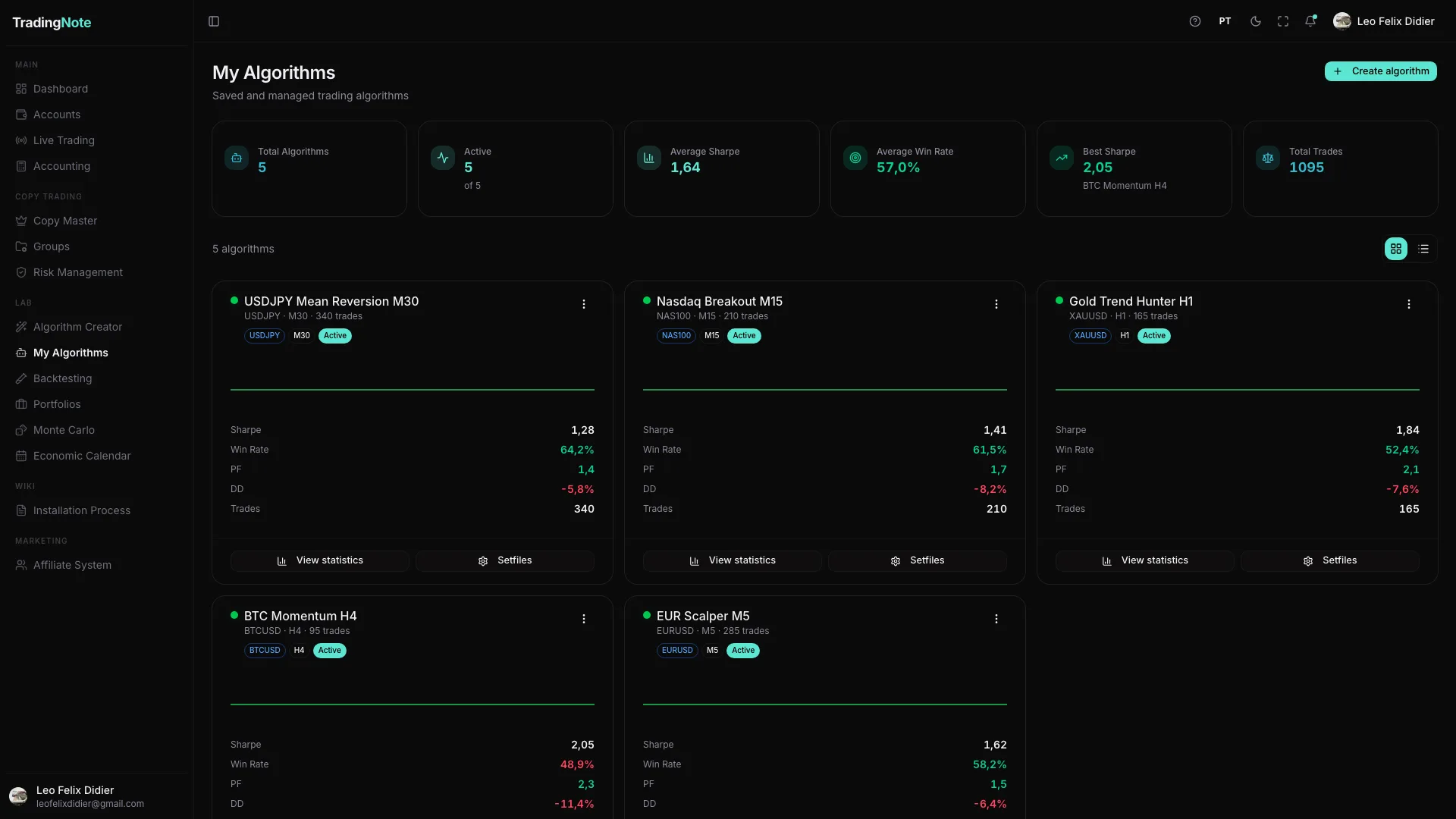Open the BTC Momentum H4 title

click(x=300, y=616)
